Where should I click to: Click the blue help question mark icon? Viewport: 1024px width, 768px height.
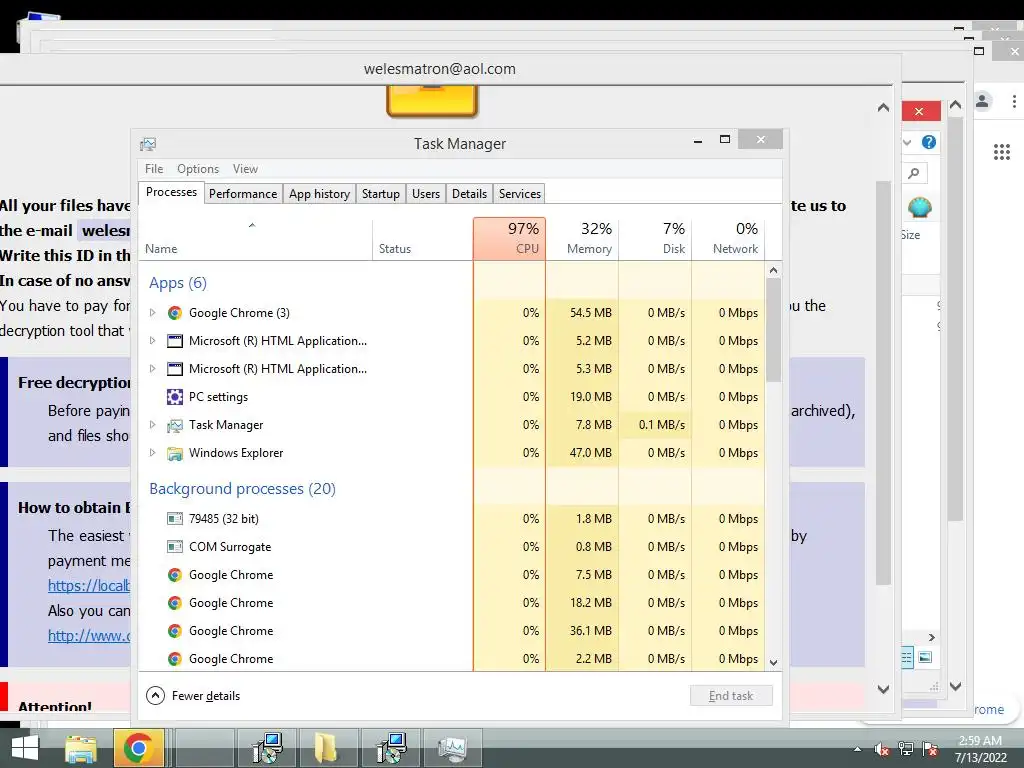click(929, 142)
